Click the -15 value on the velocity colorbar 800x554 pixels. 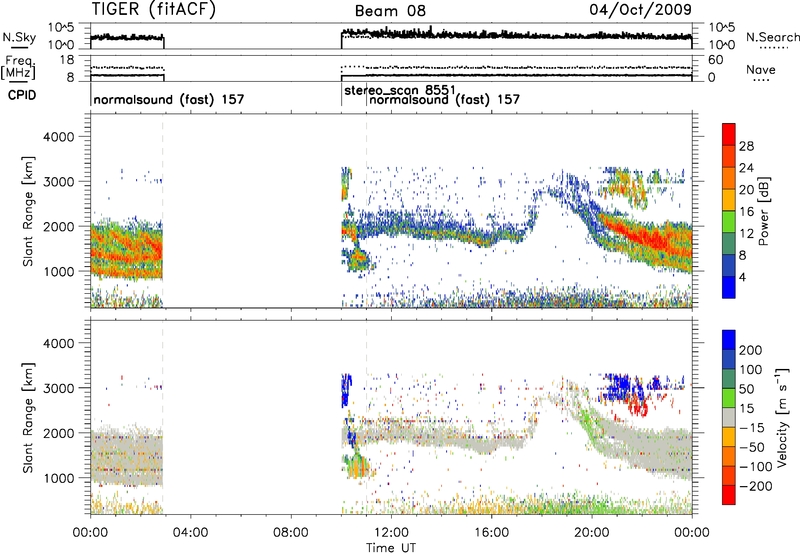(x=752, y=428)
